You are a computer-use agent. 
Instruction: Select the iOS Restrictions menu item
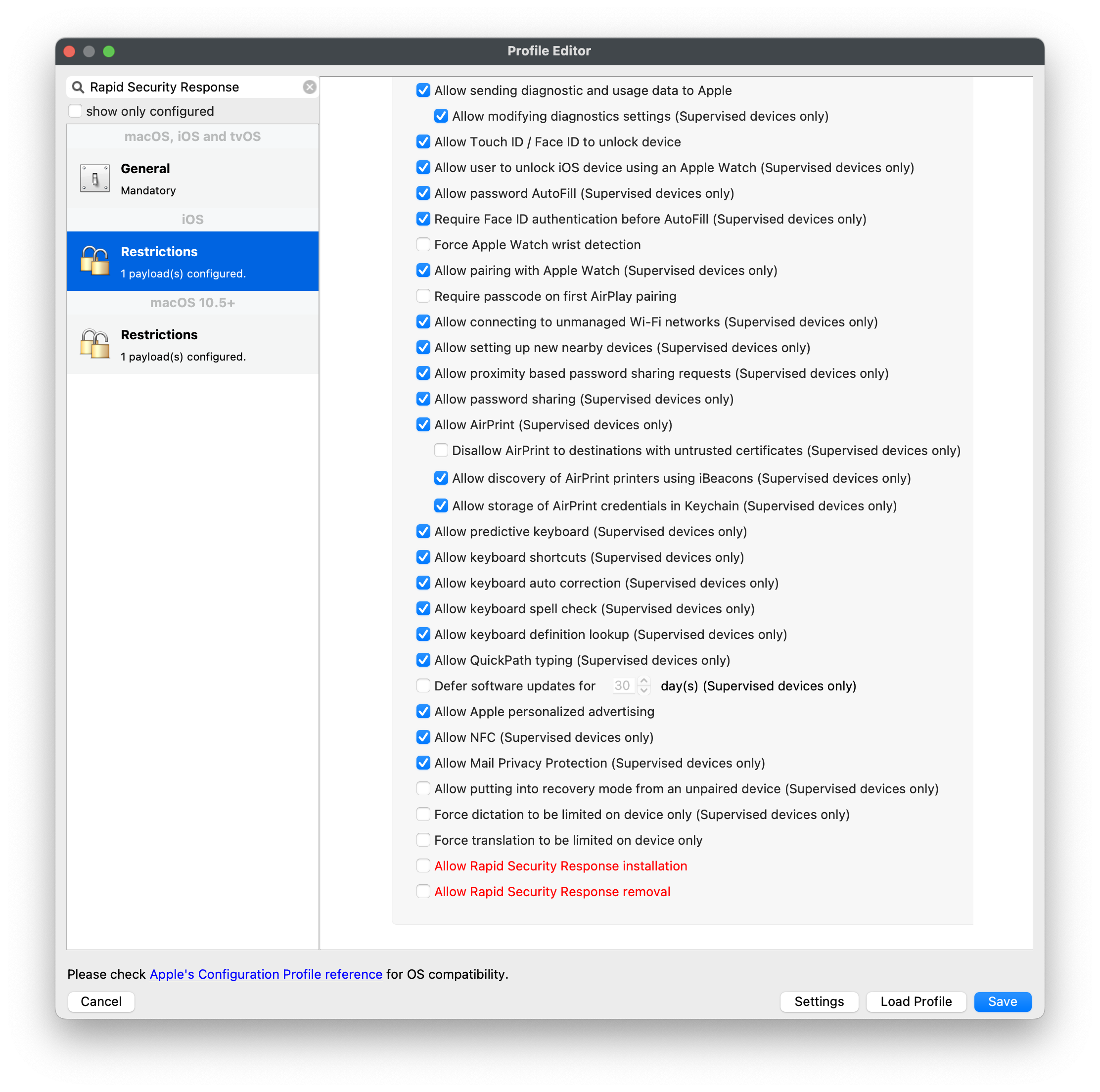pos(193,260)
